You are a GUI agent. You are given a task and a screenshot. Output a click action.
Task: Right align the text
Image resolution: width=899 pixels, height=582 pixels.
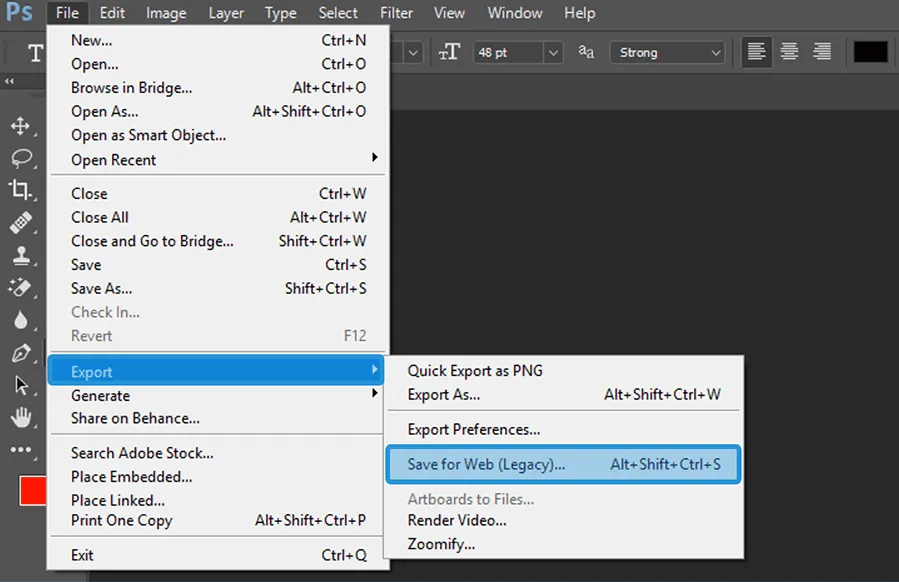tap(822, 52)
